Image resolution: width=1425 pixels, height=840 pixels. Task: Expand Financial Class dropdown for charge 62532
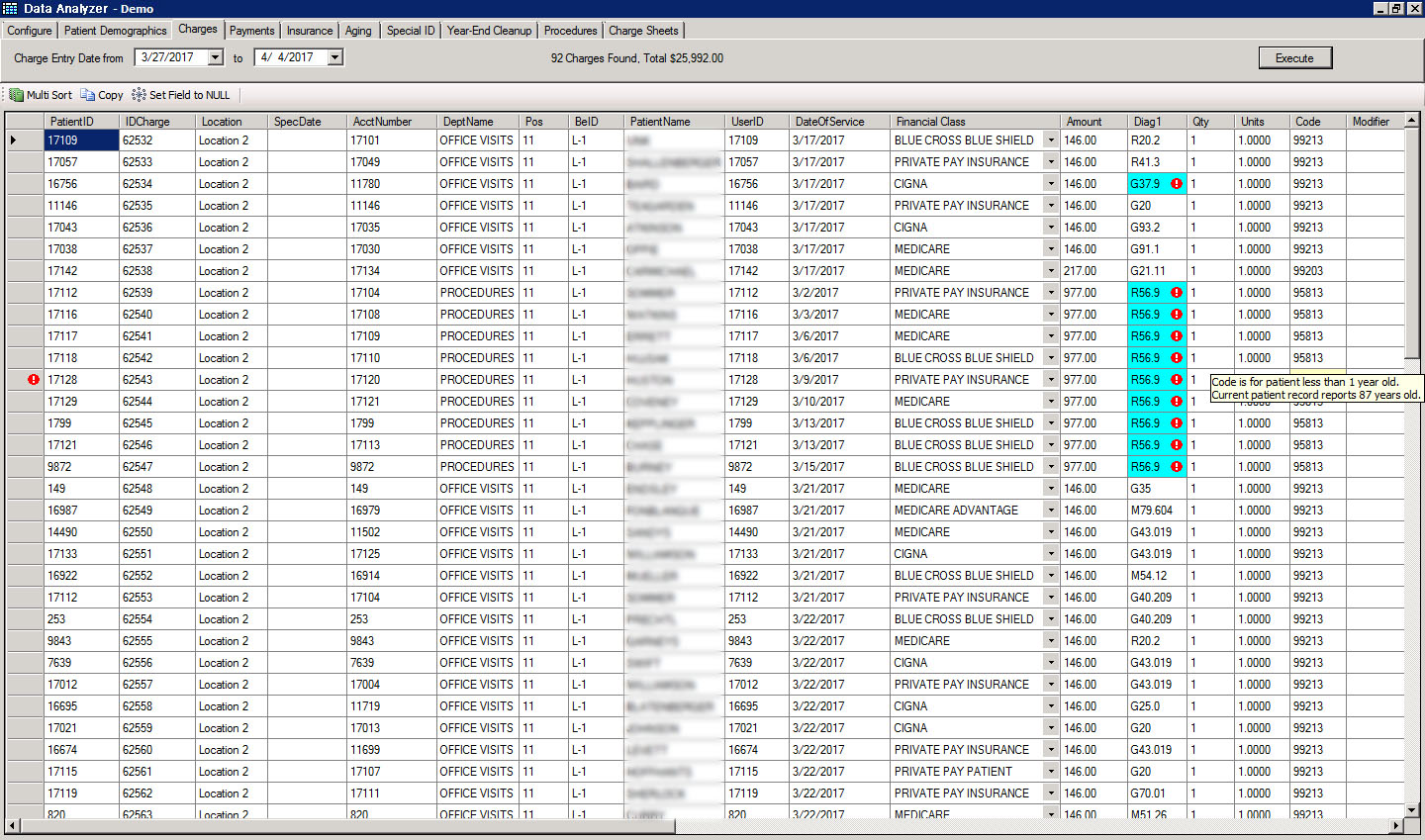click(x=1051, y=140)
